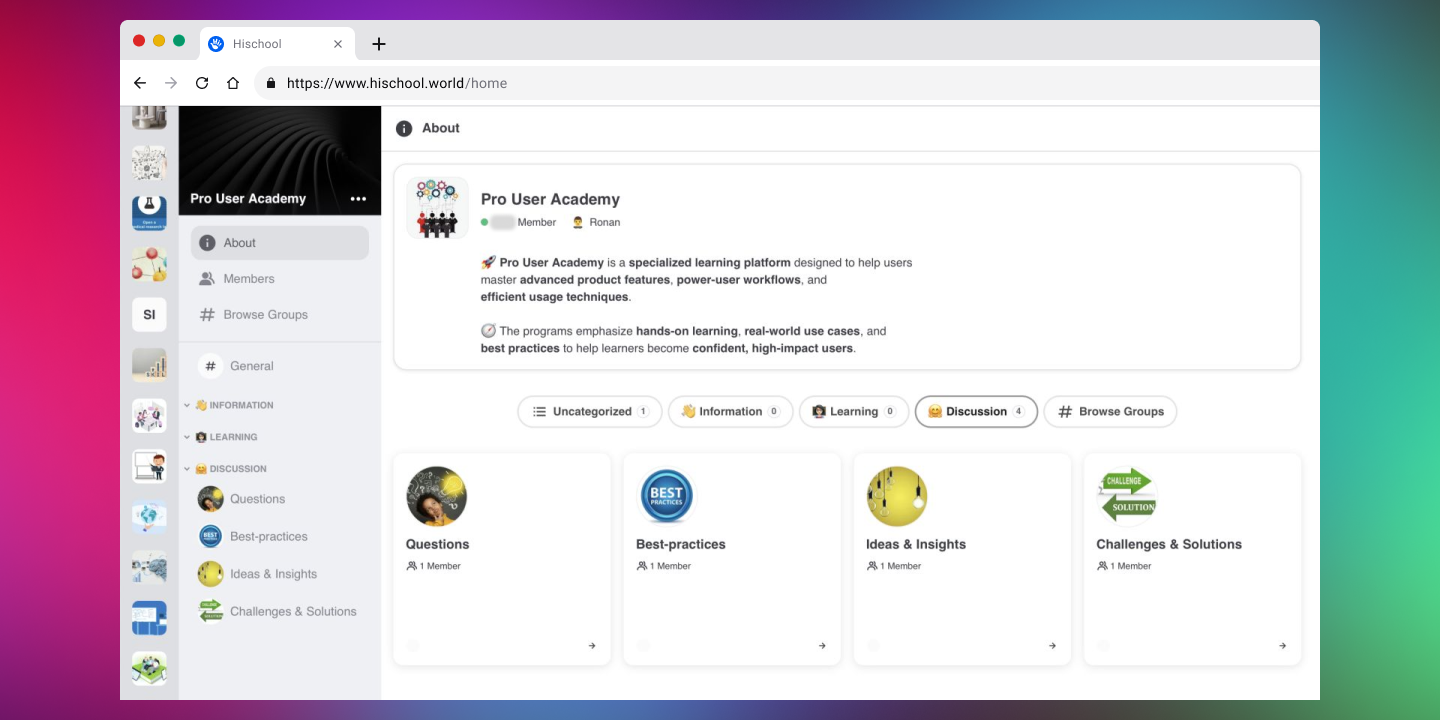Click the Ideas & Insights card title
1440x720 pixels.
(x=916, y=544)
